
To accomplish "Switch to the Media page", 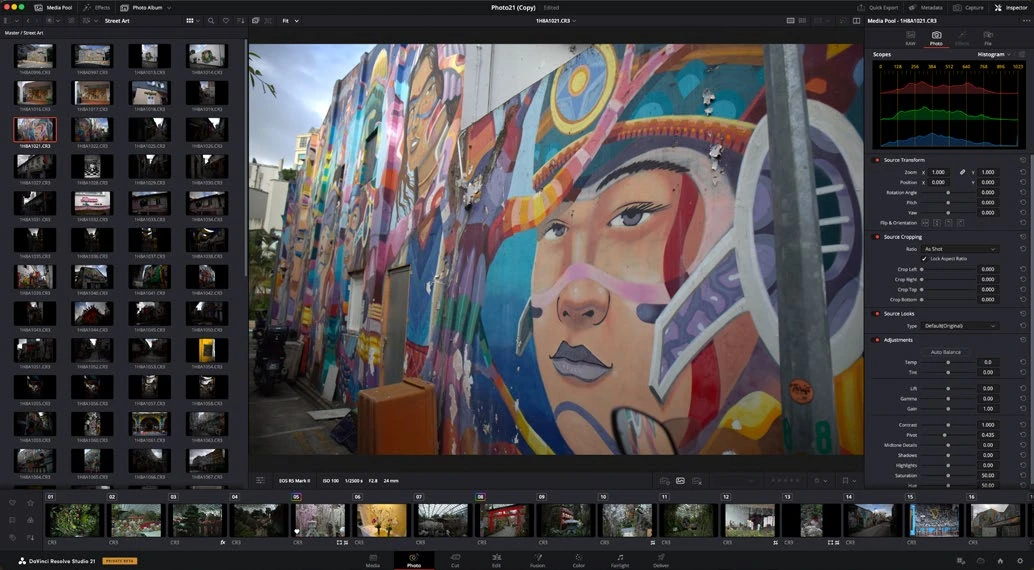I will click(x=373, y=561).
